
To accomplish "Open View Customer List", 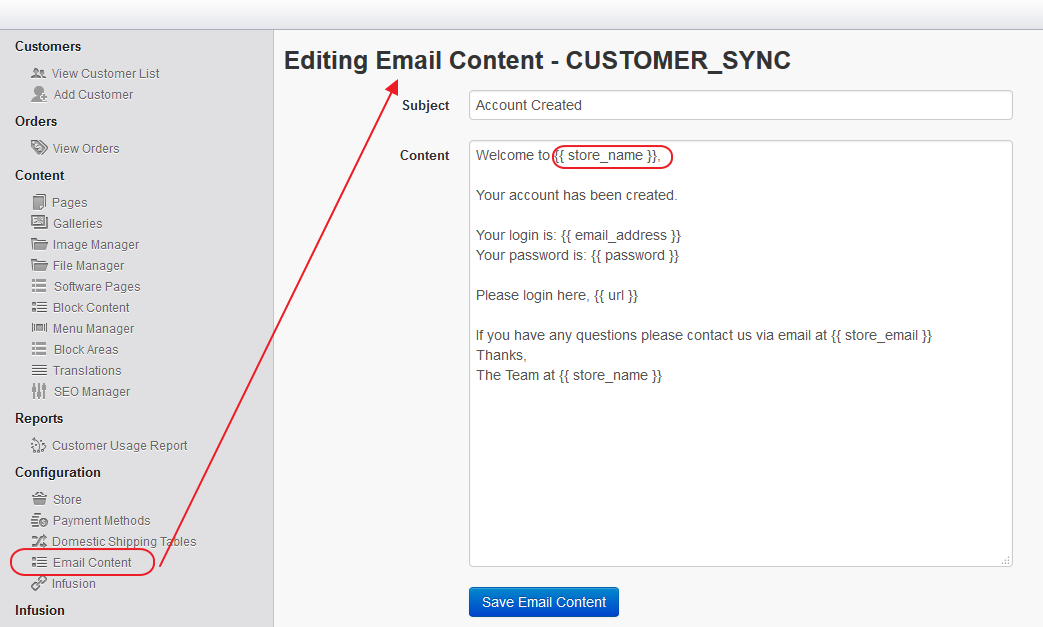I will 106,74.
